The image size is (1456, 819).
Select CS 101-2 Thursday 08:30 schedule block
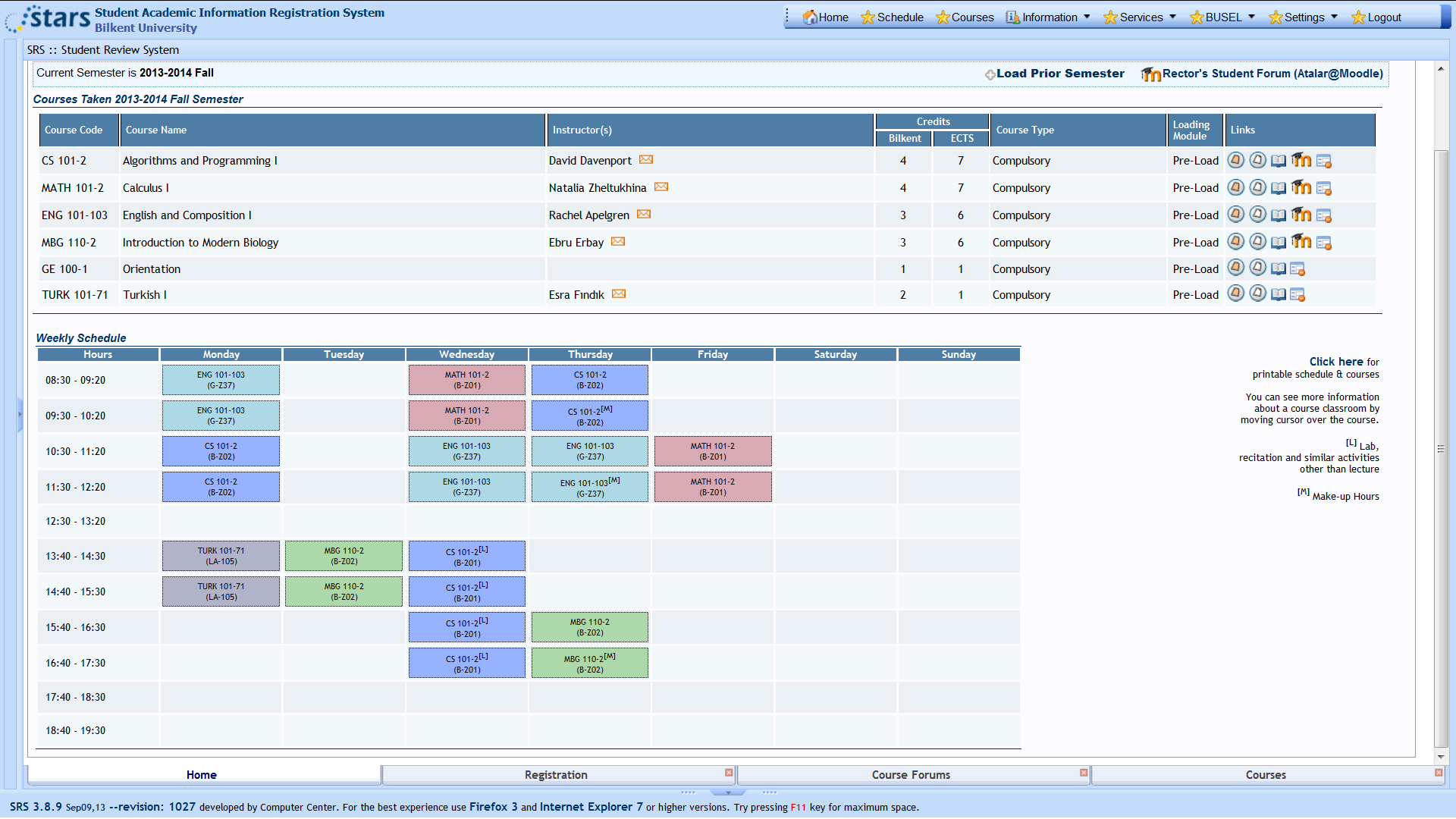tap(589, 380)
